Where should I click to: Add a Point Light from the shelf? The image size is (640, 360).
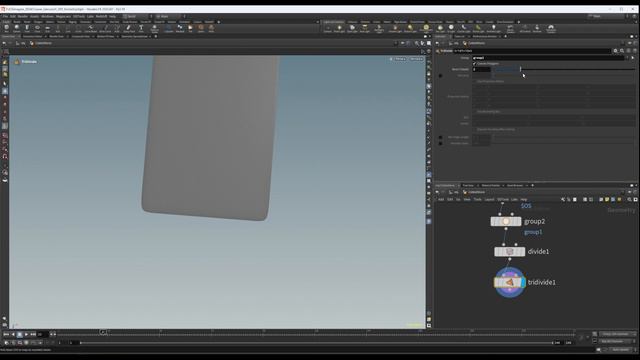(x=339, y=28)
